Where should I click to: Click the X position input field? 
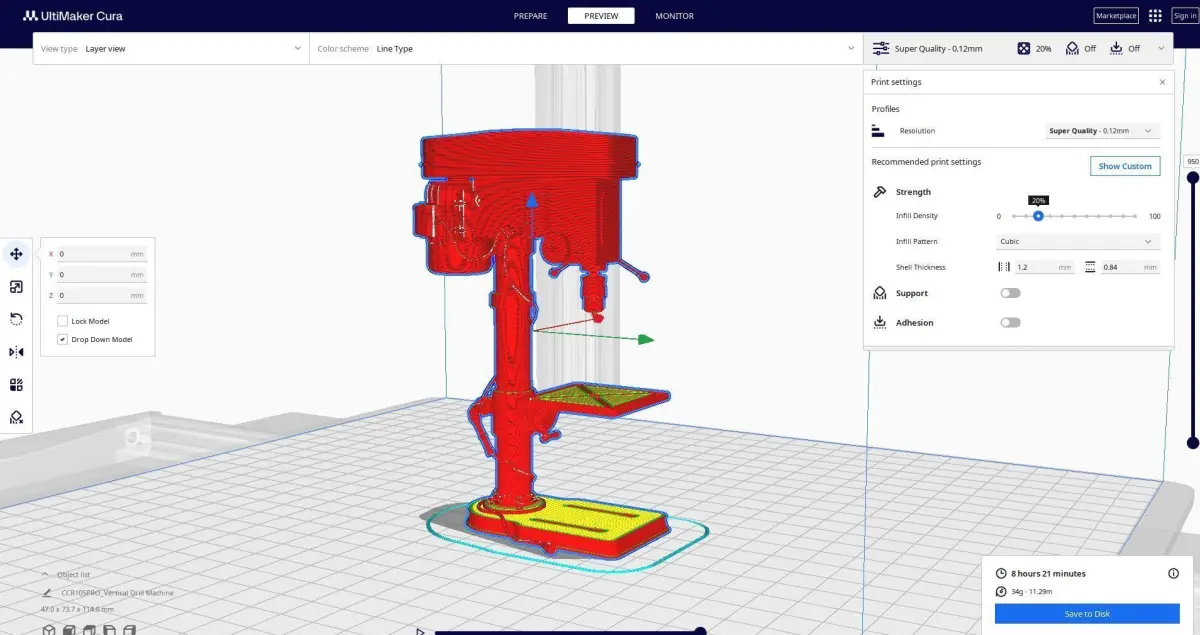tap(101, 254)
